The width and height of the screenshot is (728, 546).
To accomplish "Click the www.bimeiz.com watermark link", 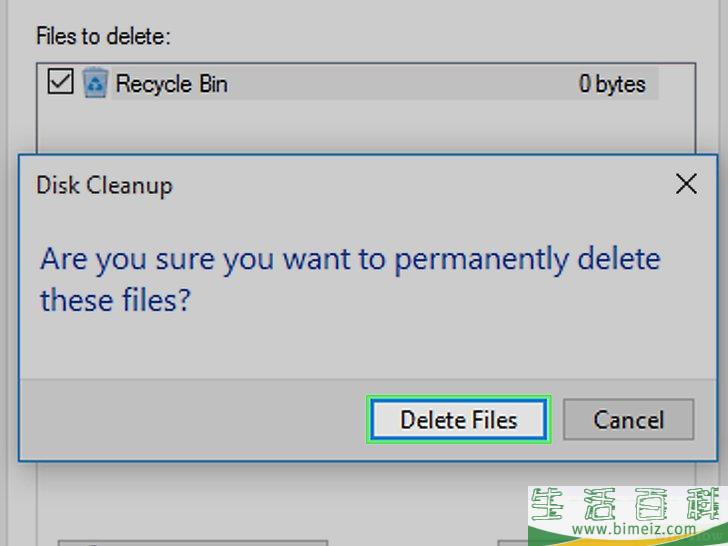I will coord(633,528).
